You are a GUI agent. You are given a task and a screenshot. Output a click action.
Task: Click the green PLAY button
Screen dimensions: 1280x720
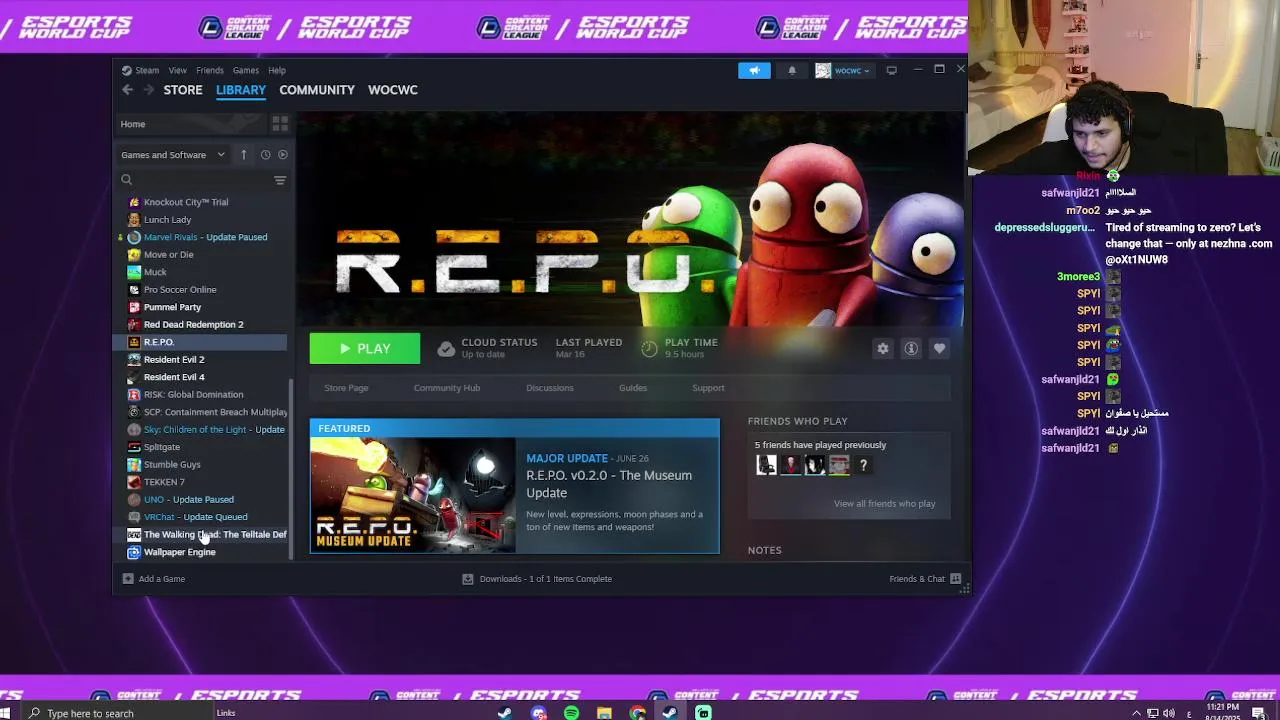(x=365, y=348)
